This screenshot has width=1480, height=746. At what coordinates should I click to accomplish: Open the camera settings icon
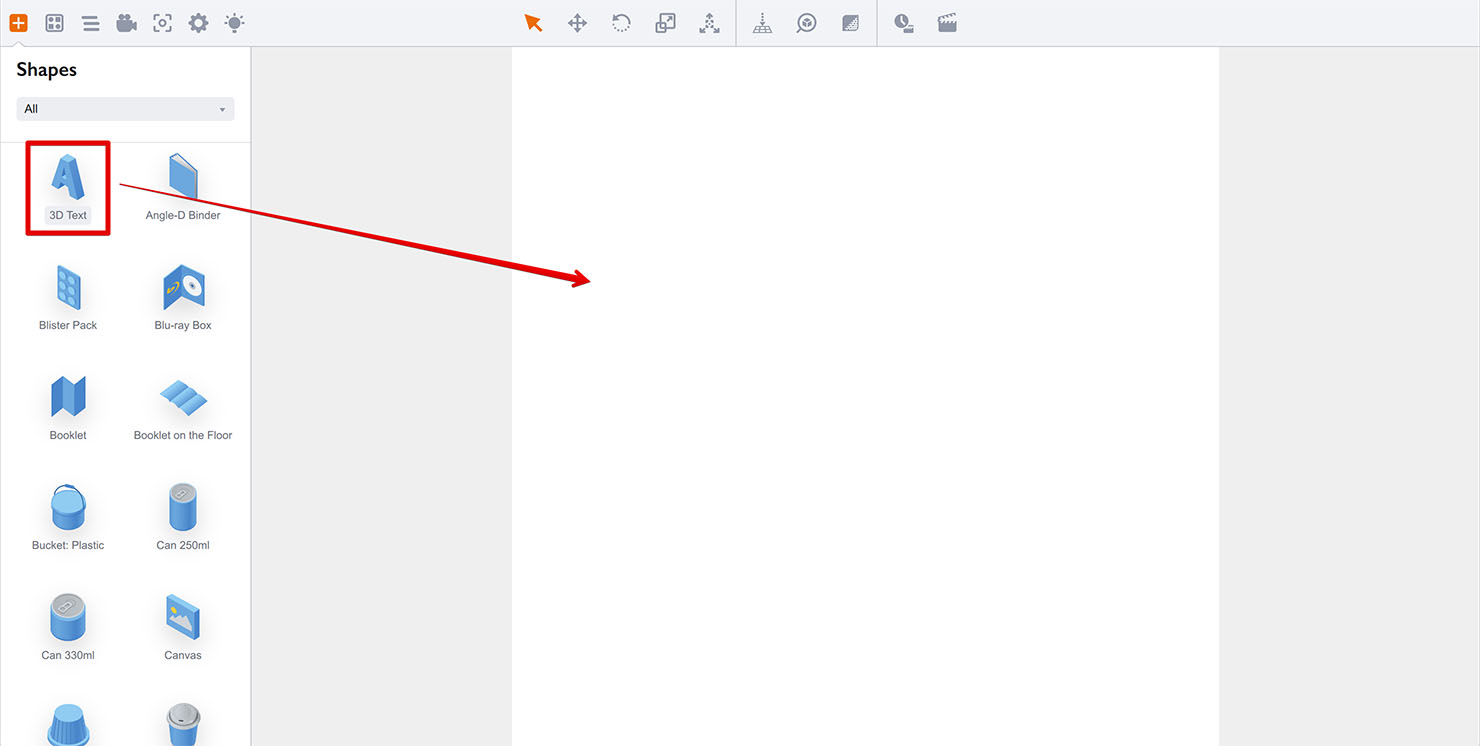pyautogui.click(x=126, y=22)
